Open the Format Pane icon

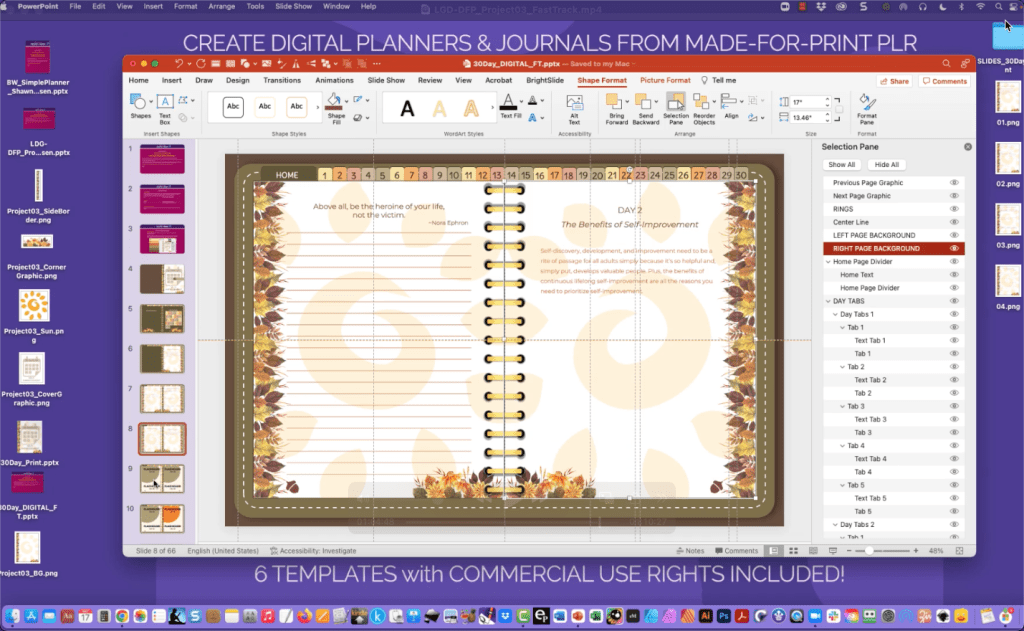(x=866, y=103)
